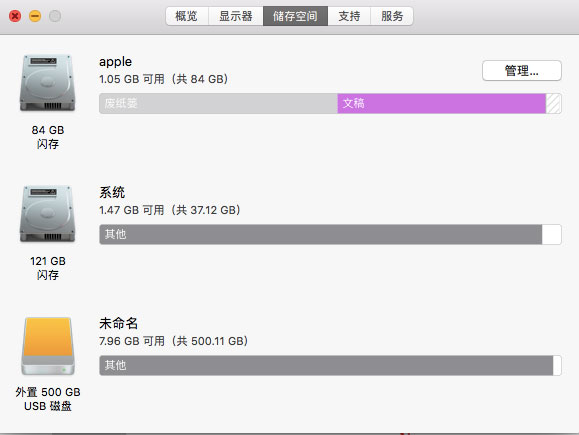
Task: Click the apple 84 GB flash drive icon
Action: tap(48, 83)
